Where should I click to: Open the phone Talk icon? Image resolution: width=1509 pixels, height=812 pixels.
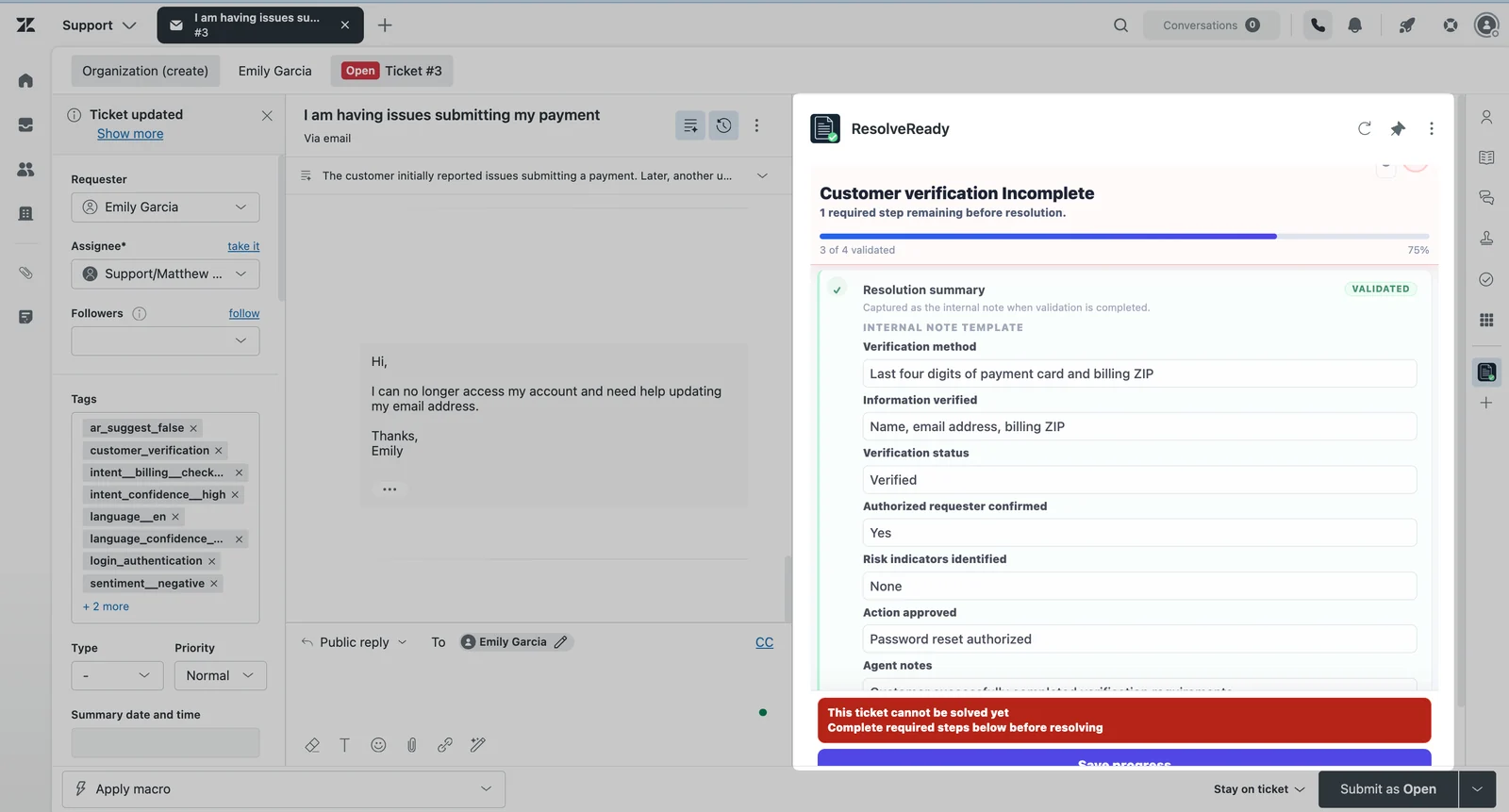pyautogui.click(x=1318, y=25)
